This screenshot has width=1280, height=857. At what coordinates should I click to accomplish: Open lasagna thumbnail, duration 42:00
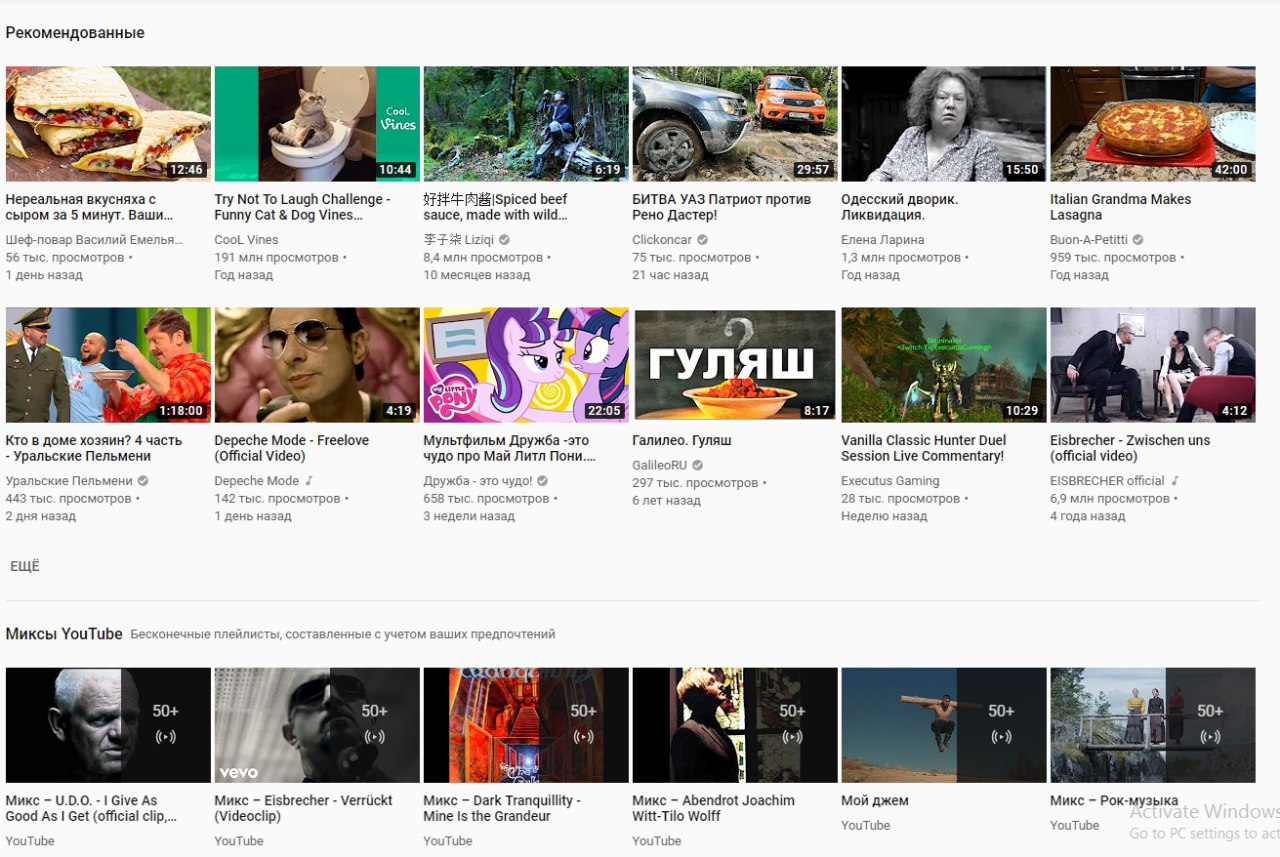pos(1153,124)
